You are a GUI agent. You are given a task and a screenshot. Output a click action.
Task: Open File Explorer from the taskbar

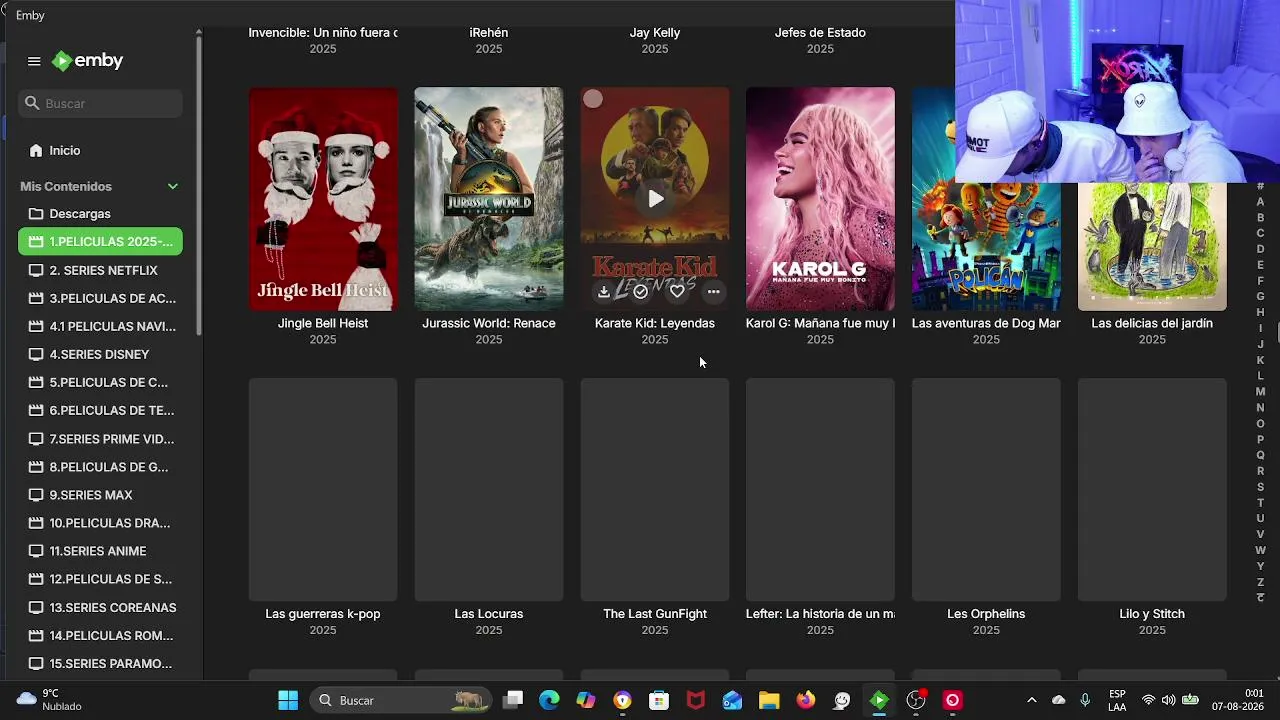click(769, 700)
